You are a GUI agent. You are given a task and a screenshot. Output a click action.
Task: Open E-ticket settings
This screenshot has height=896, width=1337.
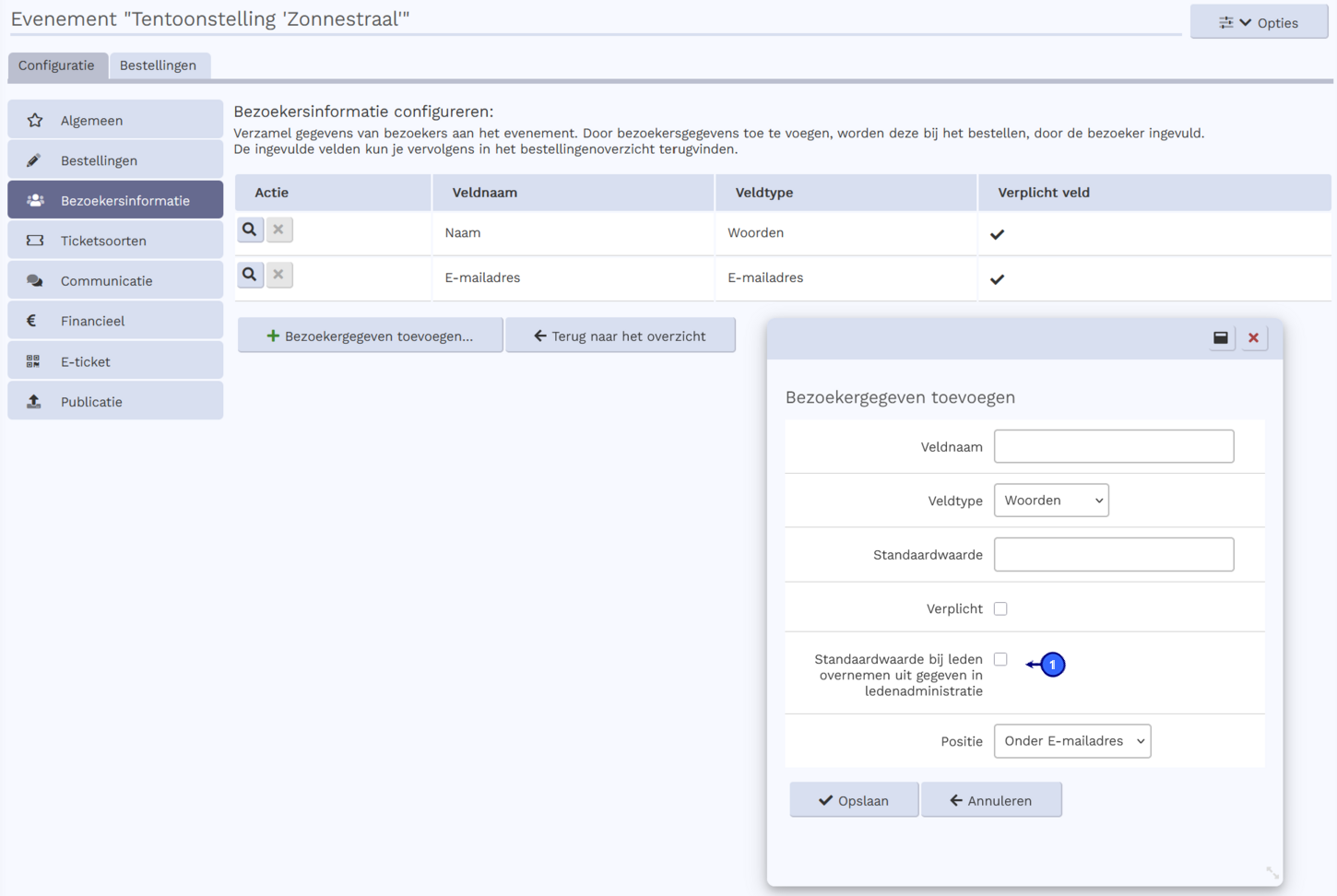(x=115, y=361)
